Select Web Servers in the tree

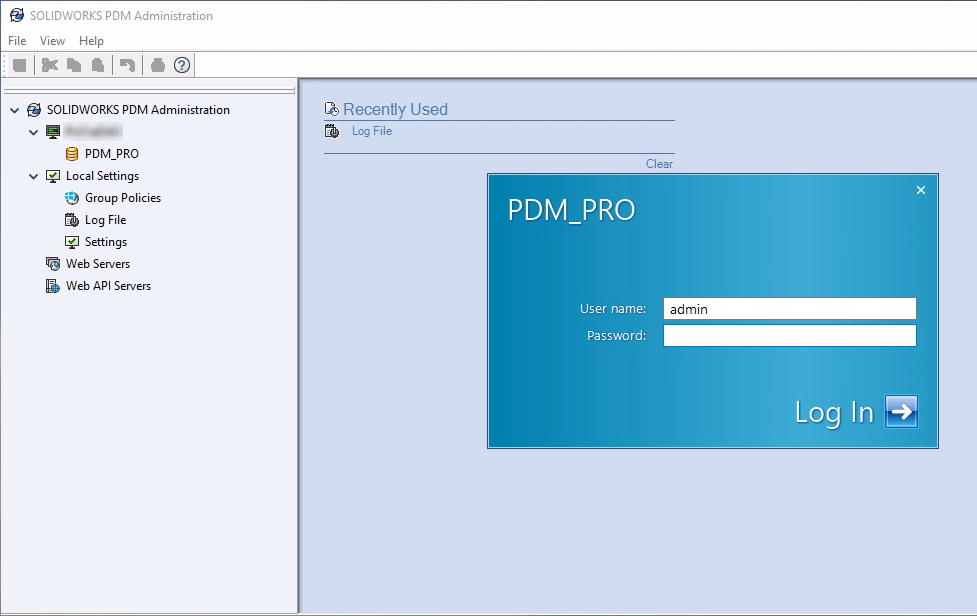98,263
